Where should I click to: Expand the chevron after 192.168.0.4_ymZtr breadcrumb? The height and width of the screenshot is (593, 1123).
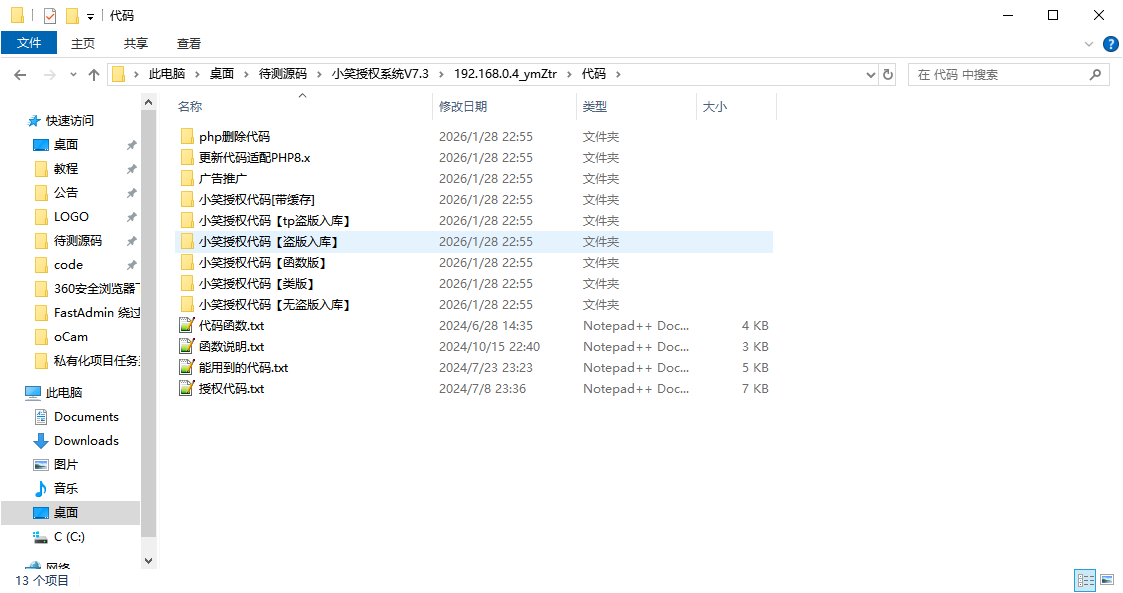[x=569, y=74]
